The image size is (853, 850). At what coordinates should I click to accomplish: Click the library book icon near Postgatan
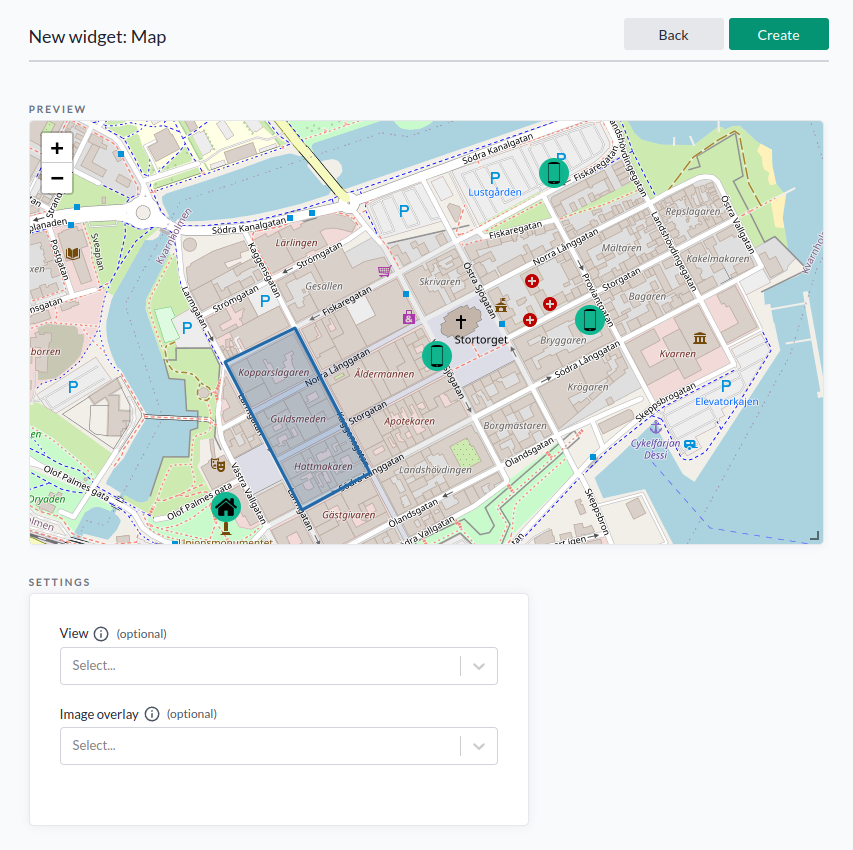coord(73,253)
